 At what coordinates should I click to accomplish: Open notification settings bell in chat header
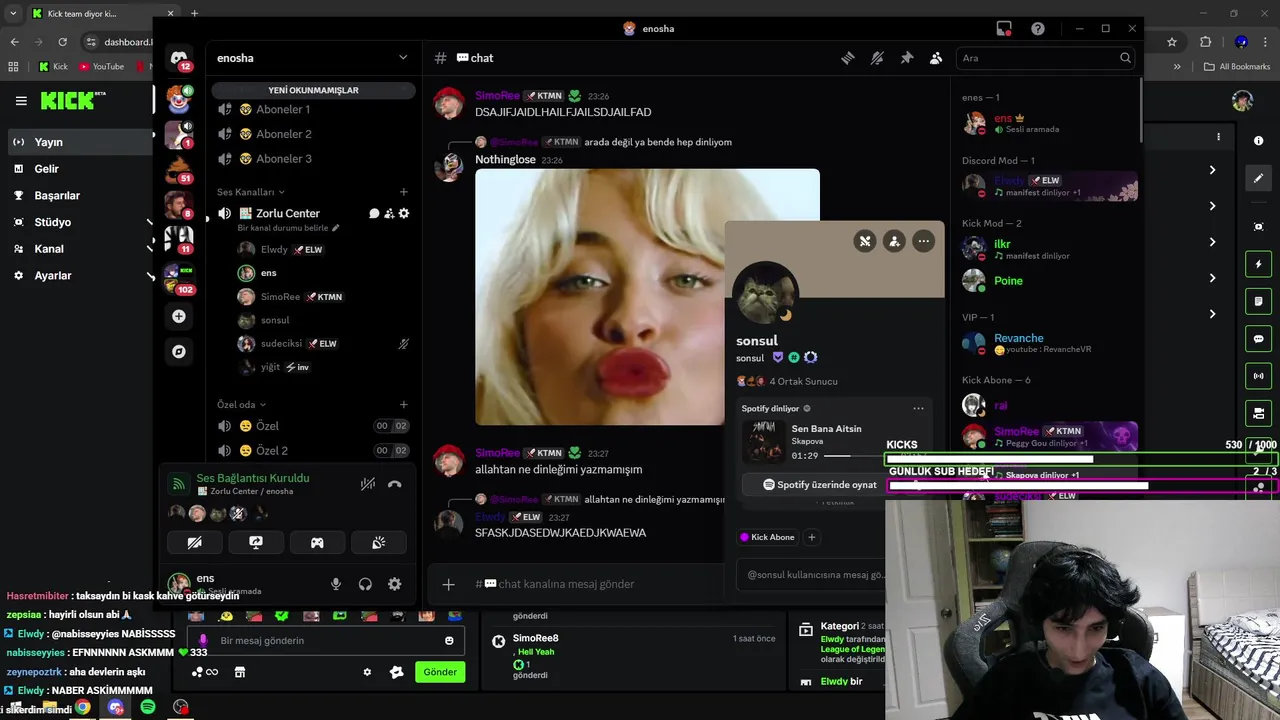(877, 58)
